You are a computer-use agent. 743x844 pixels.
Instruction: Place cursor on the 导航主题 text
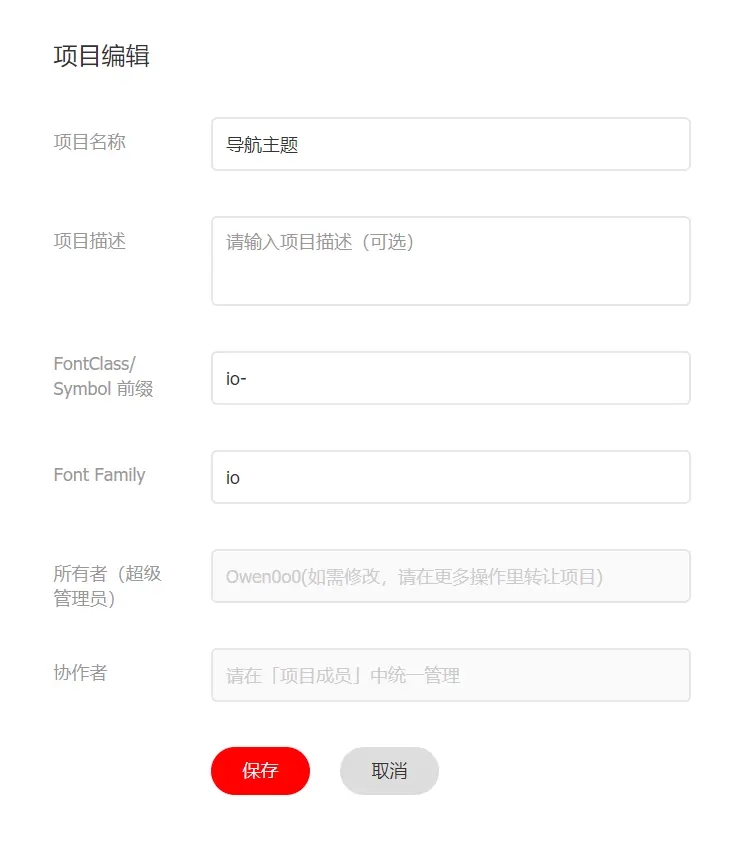(262, 146)
